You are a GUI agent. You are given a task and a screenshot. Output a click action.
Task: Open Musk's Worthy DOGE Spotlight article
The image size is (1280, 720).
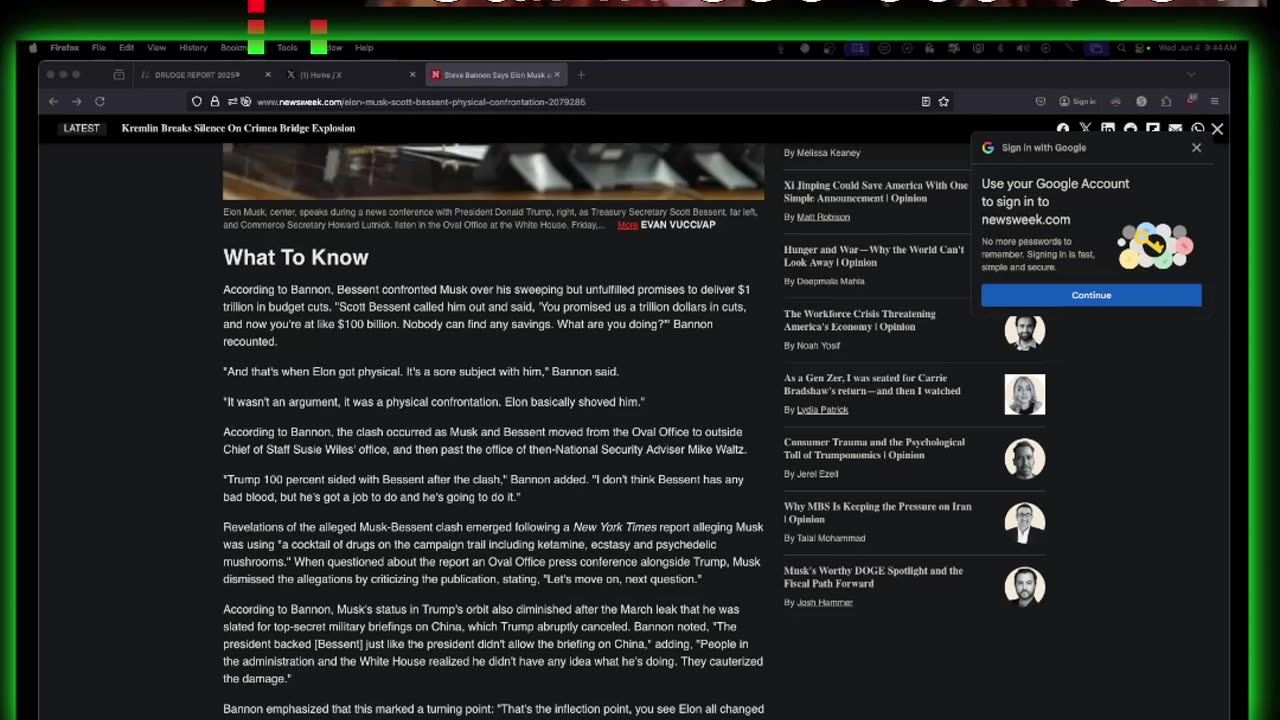tap(873, 576)
